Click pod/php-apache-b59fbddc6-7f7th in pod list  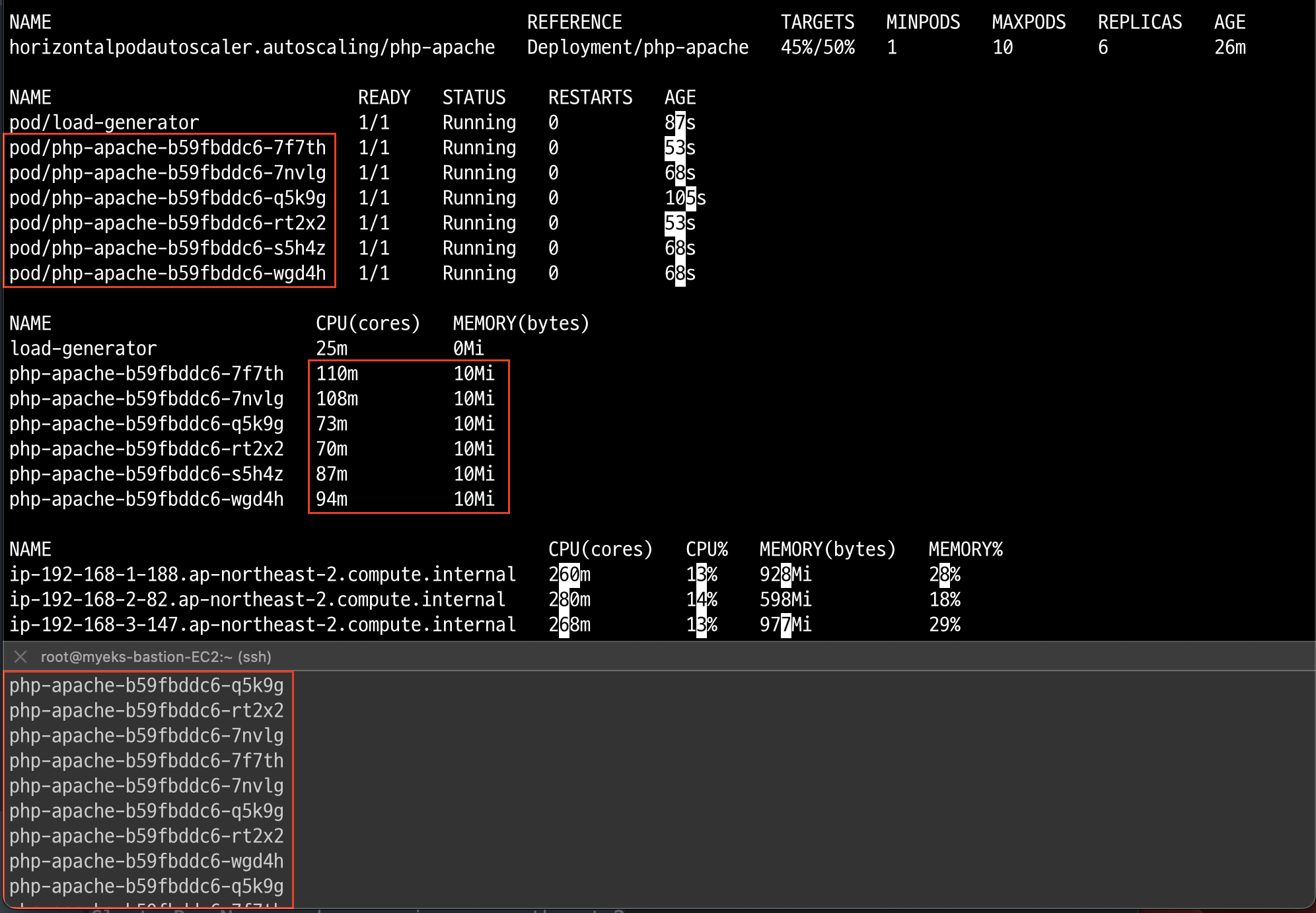[167, 148]
